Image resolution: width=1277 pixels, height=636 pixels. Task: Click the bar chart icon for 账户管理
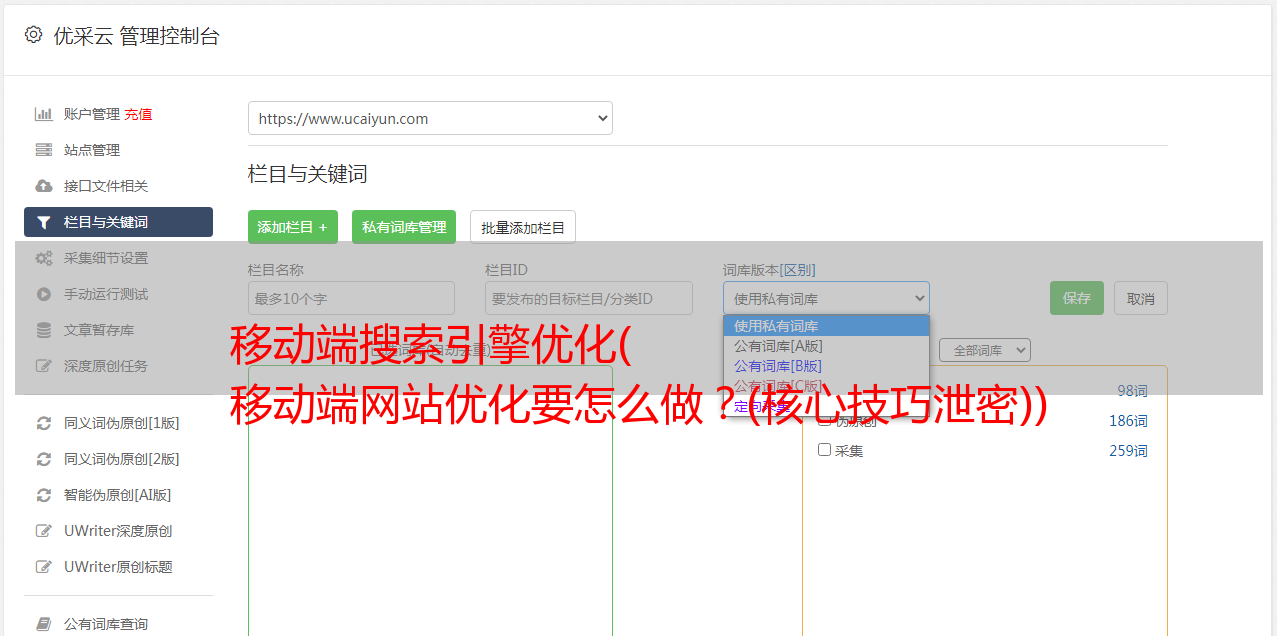tap(43, 114)
